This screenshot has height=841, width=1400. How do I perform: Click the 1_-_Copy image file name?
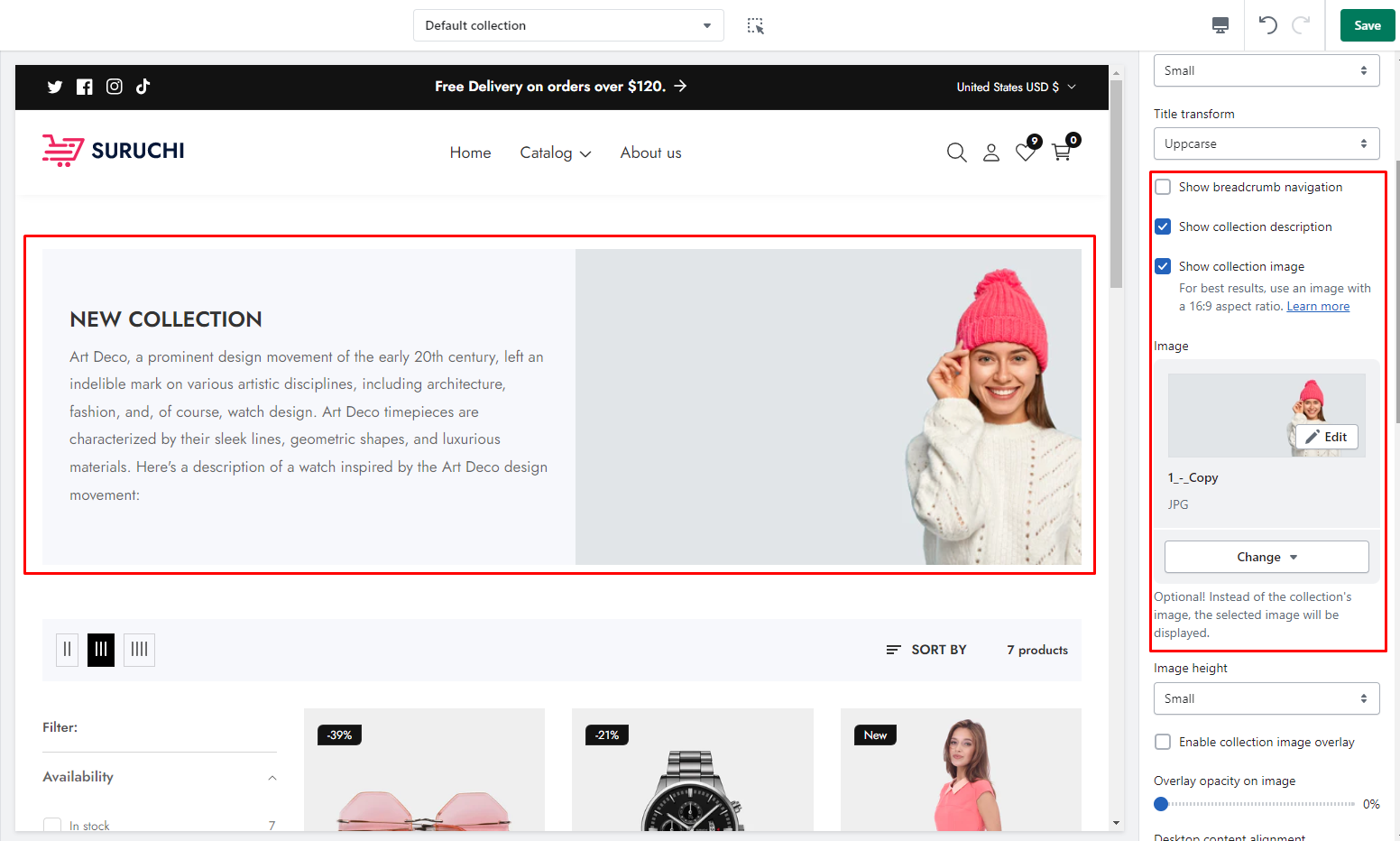1193,477
